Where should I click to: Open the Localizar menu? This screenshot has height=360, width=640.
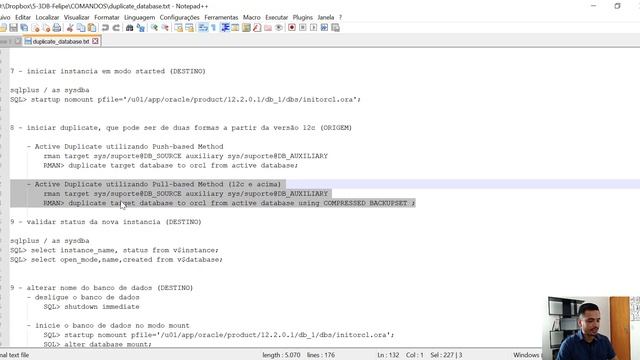pos(47,17)
